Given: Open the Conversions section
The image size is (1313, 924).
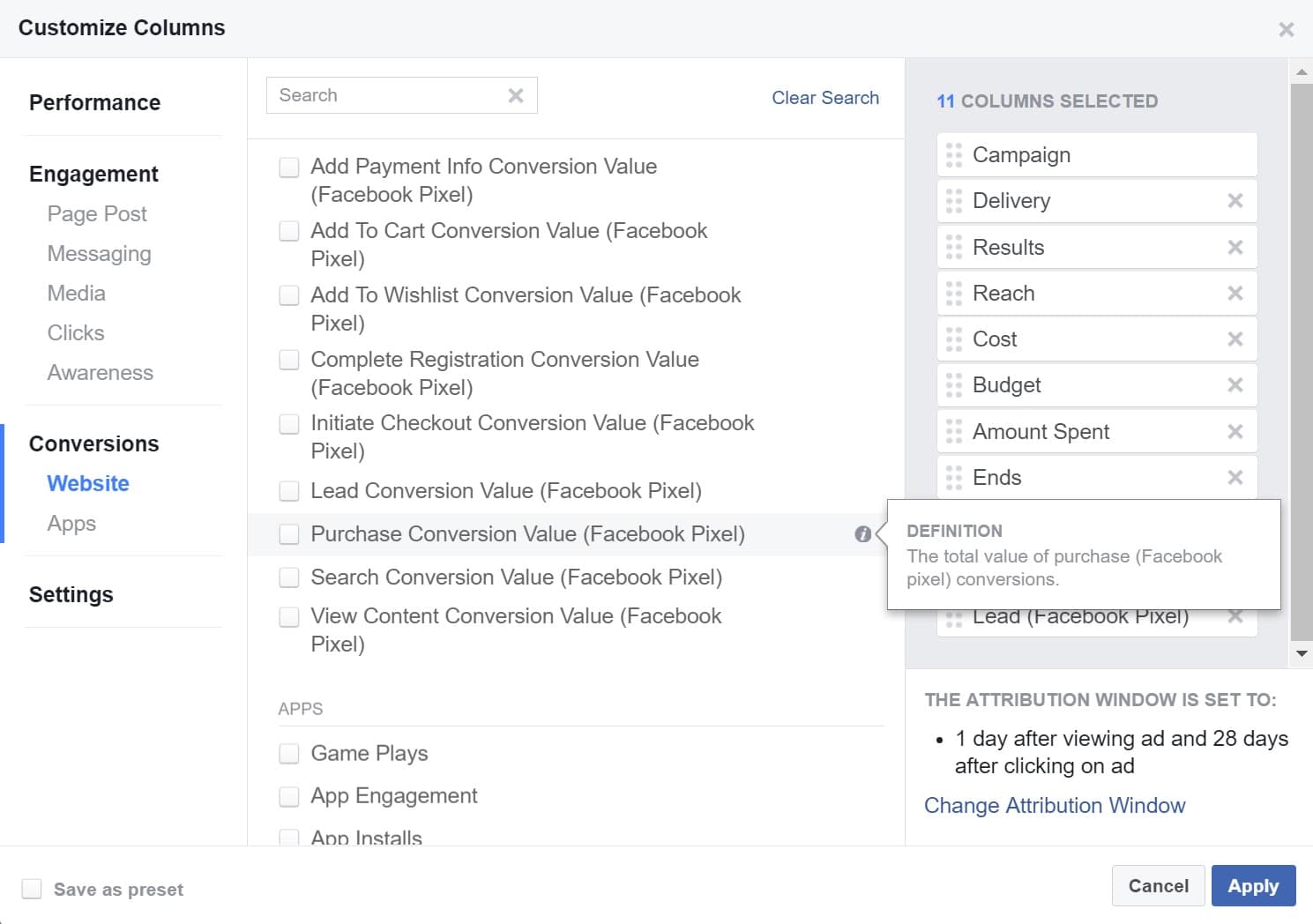Looking at the screenshot, I should 93,443.
